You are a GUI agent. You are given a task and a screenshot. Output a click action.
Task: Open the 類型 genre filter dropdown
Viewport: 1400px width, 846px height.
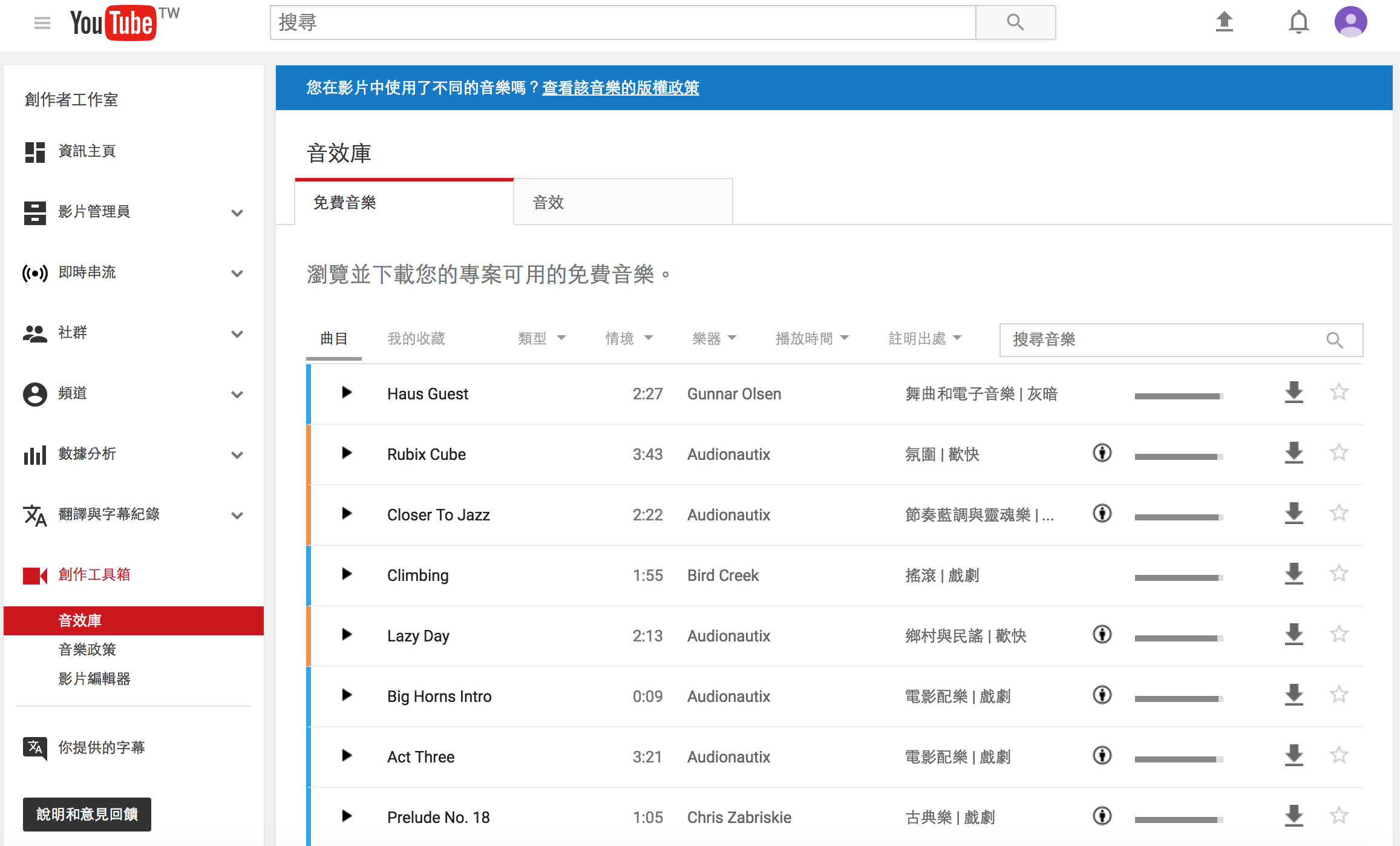(x=541, y=339)
